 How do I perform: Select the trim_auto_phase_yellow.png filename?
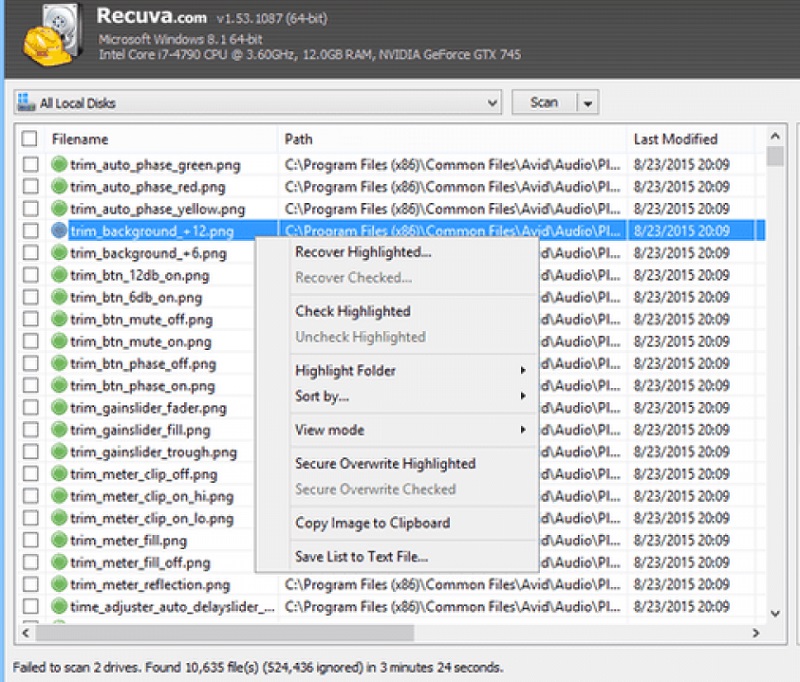[157, 209]
